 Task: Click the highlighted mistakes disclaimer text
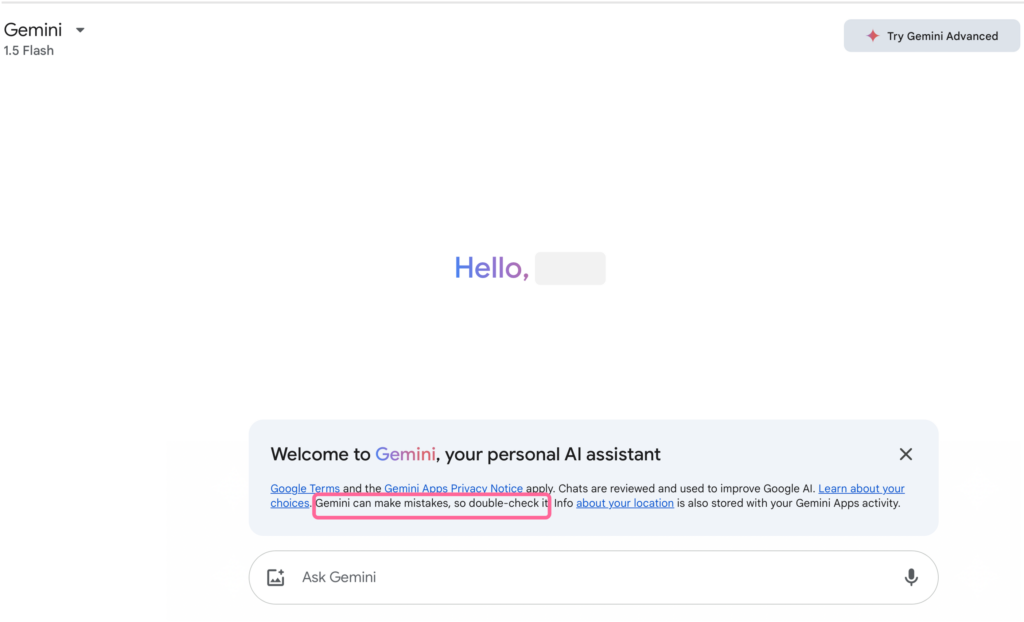[x=430, y=506]
